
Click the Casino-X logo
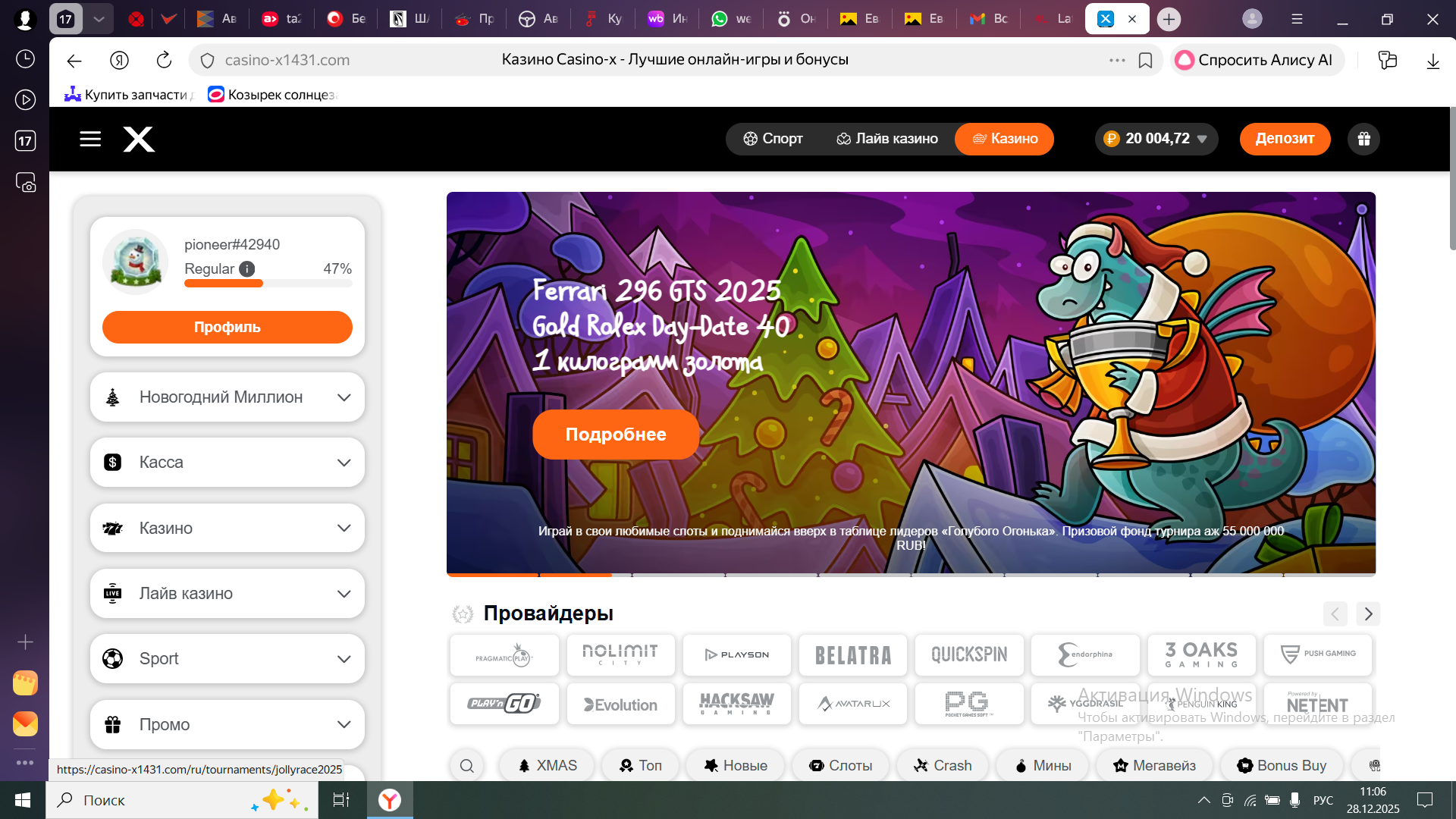[x=139, y=139]
